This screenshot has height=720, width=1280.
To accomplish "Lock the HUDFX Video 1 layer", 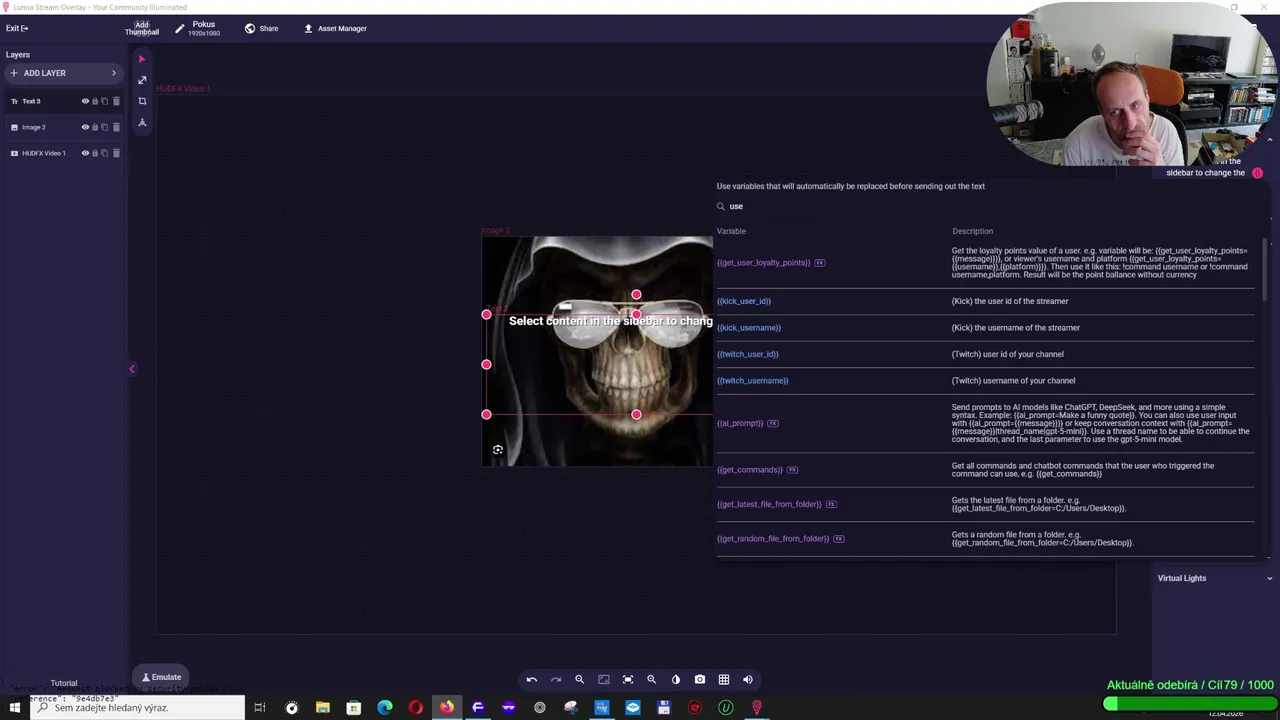I will click(95, 153).
